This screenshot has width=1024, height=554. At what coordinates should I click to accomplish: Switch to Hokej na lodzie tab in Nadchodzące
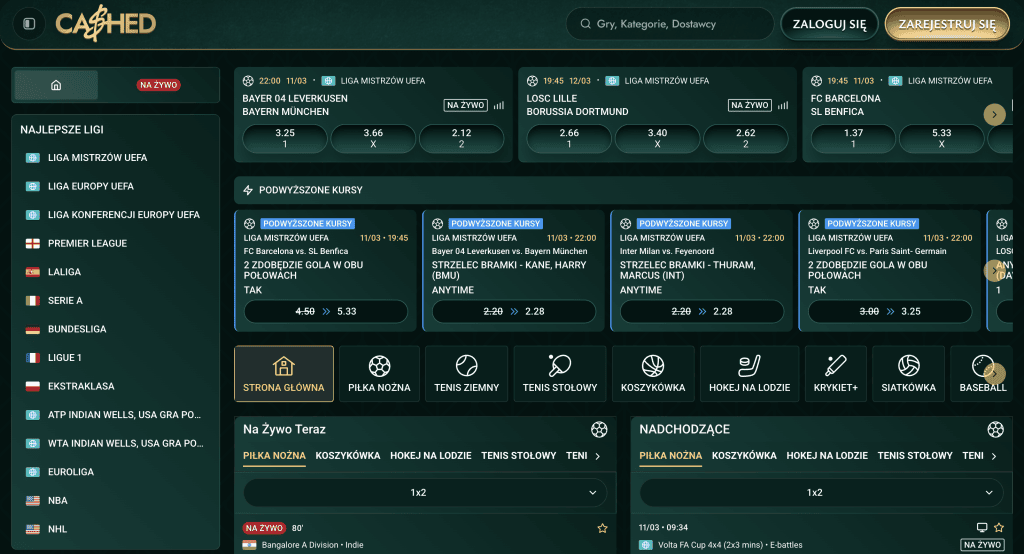pos(827,455)
